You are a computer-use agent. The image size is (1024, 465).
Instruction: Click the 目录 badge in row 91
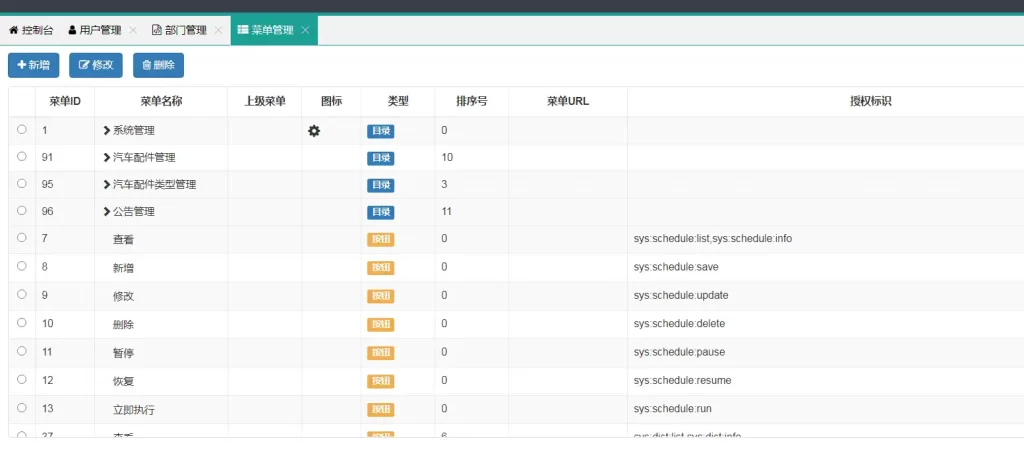point(380,158)
